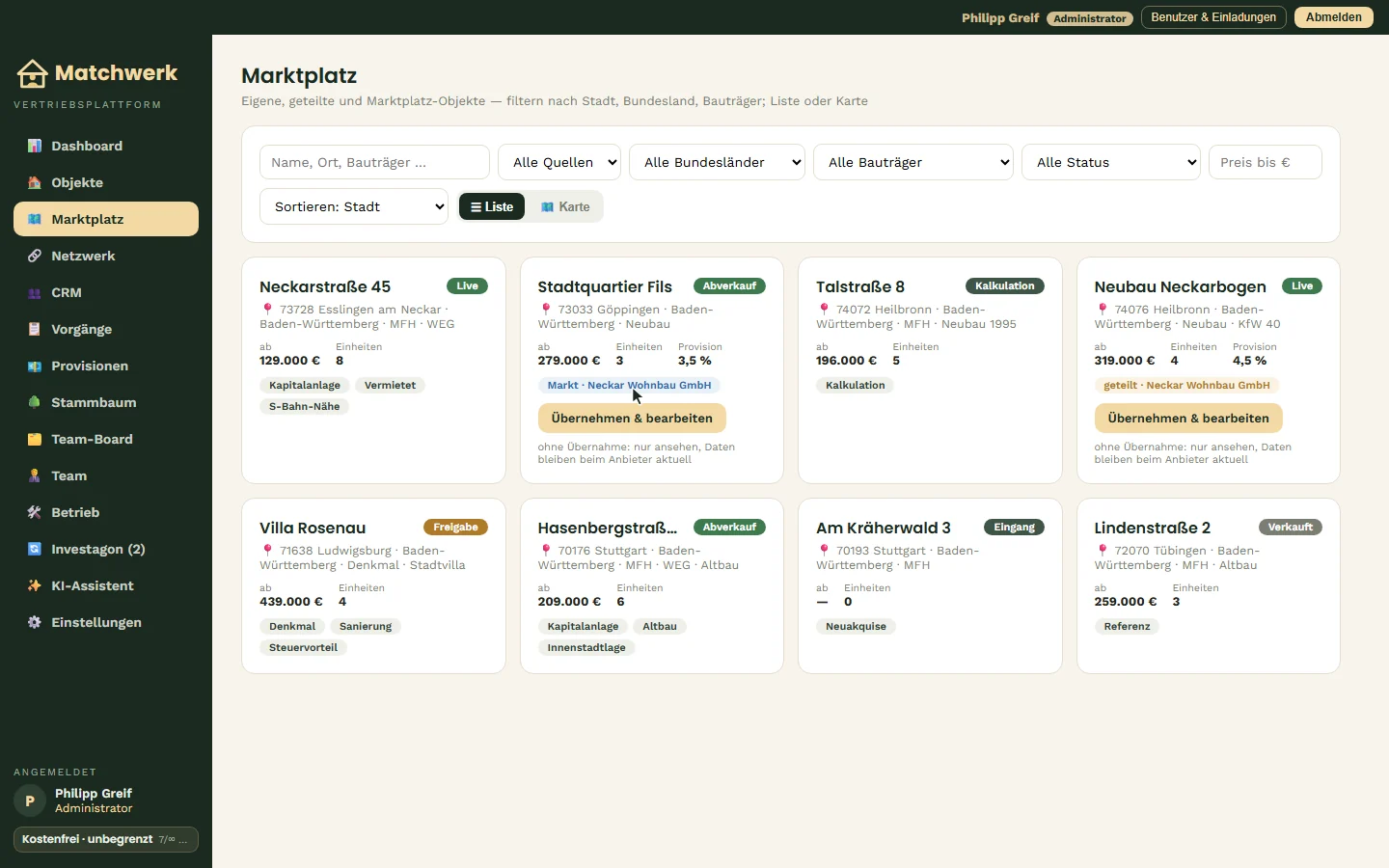Screen dimensions: 1389x868
Task: Open the Neckarstraße 45 card title
Action: [325, 286]
